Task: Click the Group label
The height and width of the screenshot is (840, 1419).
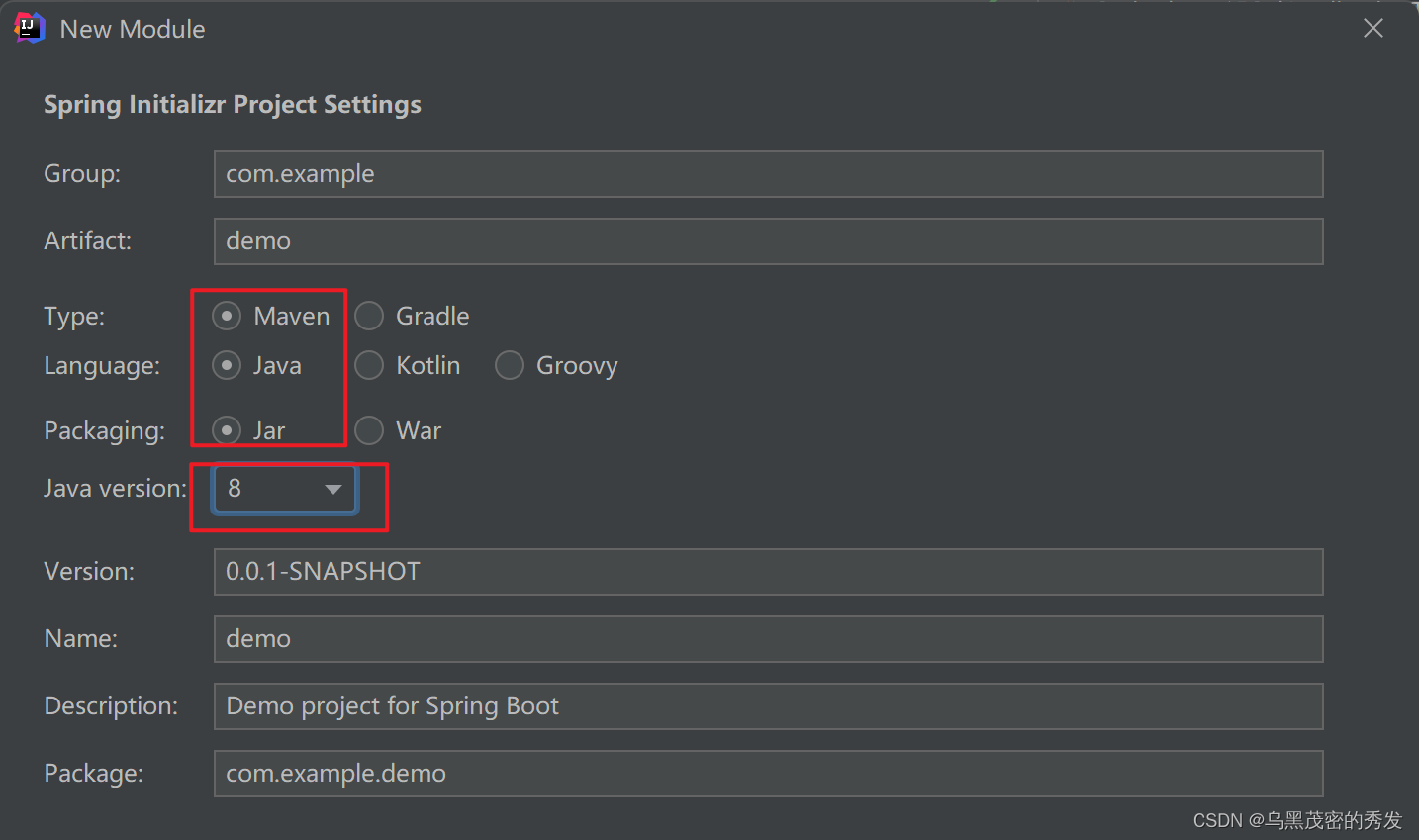Action: pos(82,174)
